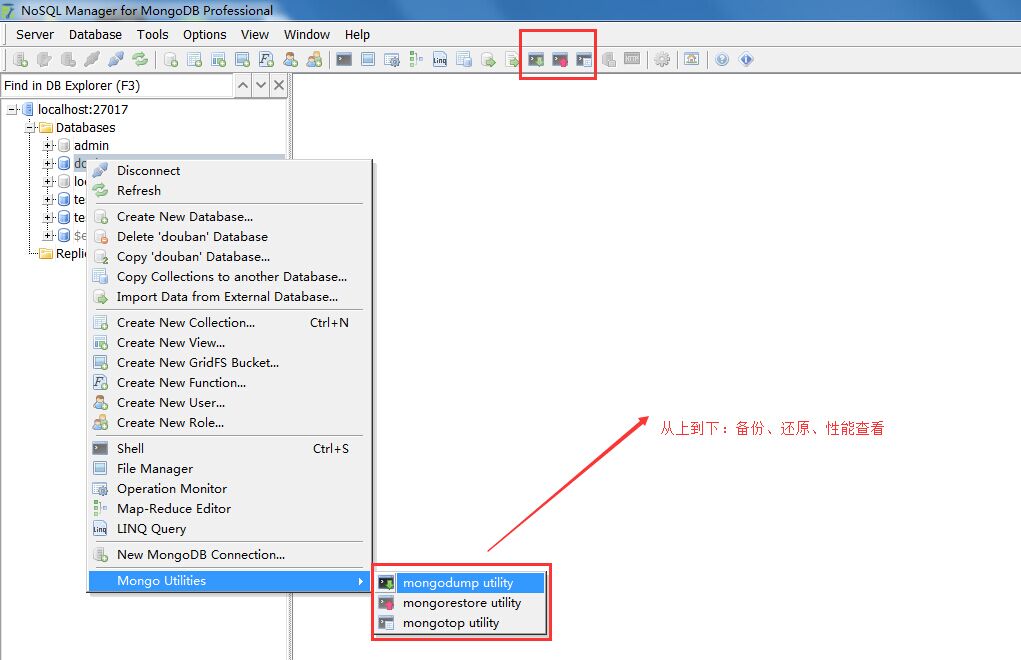This screenshot has width=1021, height=660.
Task: Click Import Data from External Database toolbar icon
Action: pyautogui.click(x=488, y=60)
